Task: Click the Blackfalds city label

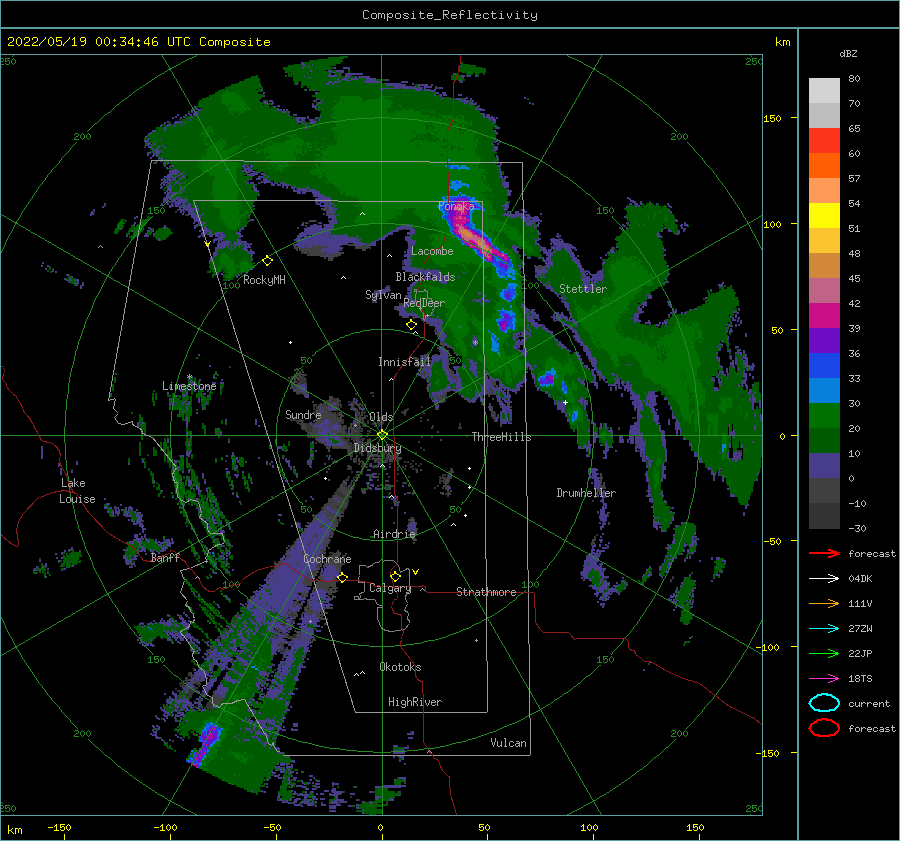Action: [x=425, y=277]
